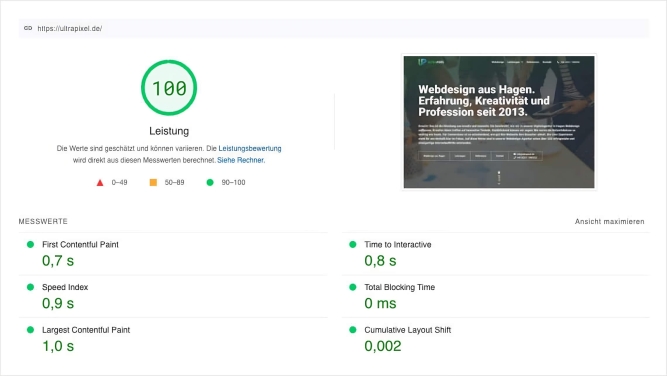Screen dimensions: 667x376
Task: Click the First Contentful Paint green status dot
Action: point(30,245)
